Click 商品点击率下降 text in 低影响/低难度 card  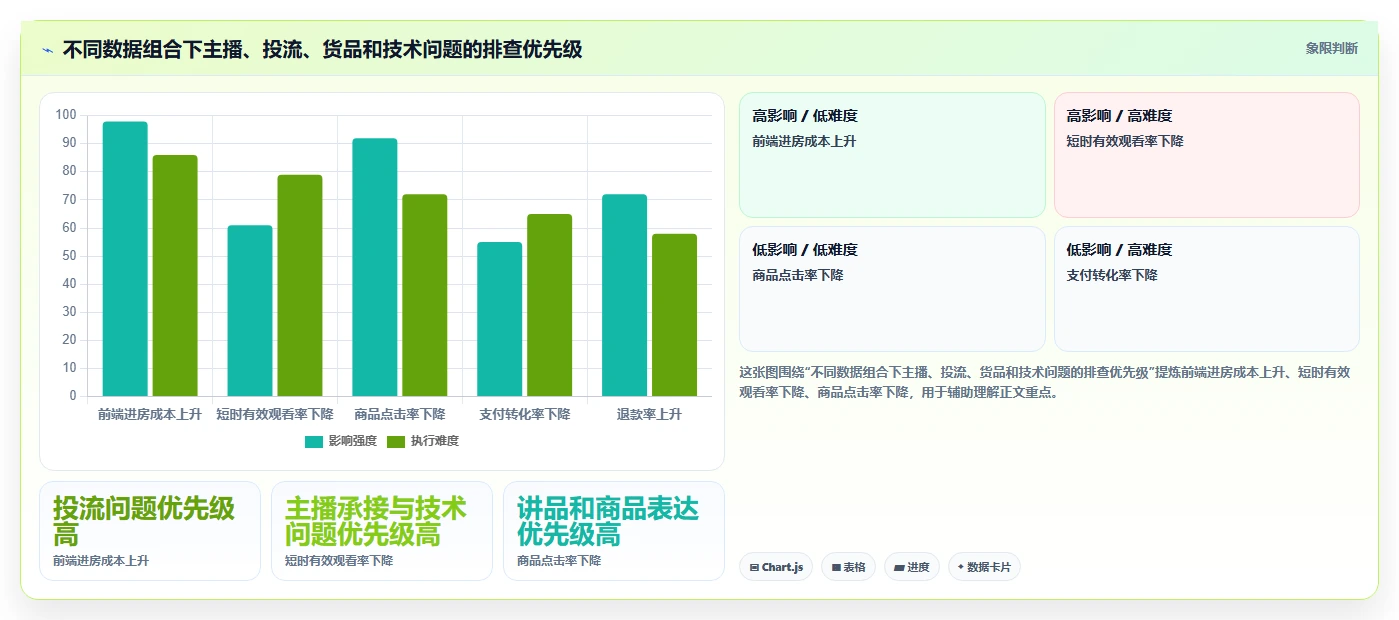pos(798,275)
